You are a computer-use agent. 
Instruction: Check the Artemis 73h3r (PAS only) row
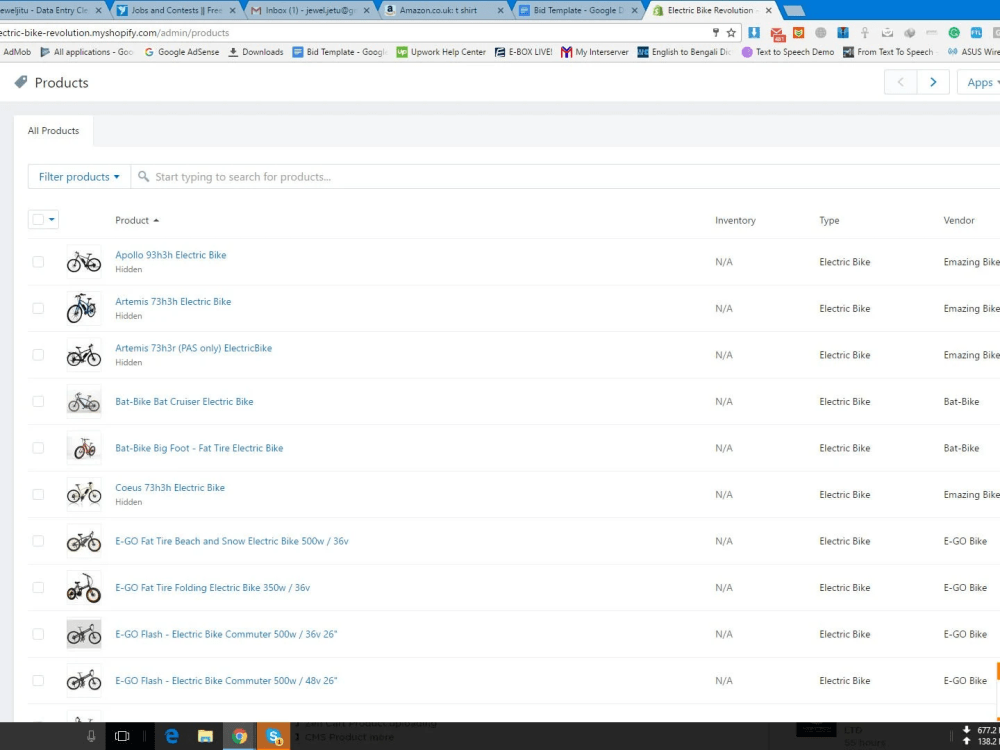point(38,355)
